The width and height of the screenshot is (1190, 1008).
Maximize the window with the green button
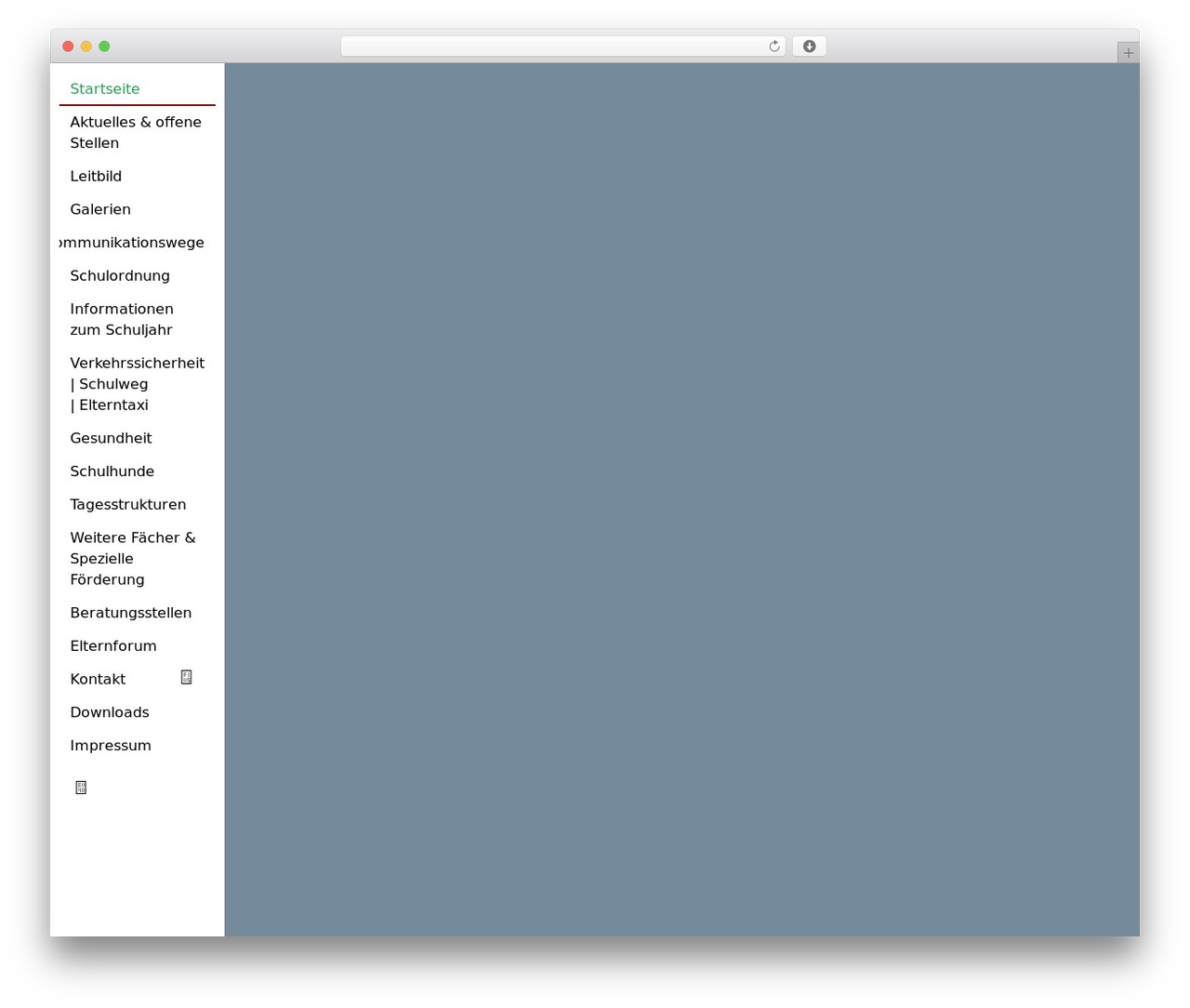(104, 46)
